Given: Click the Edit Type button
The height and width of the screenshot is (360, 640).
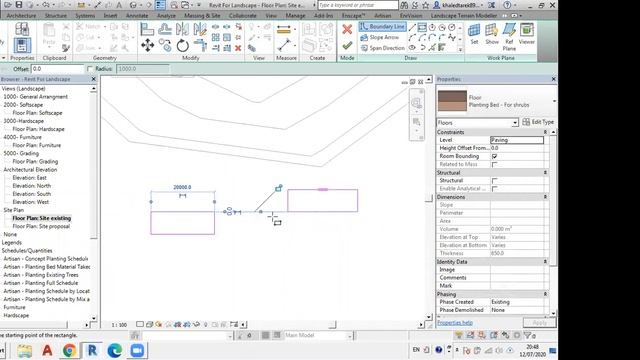Looking at the screenshot, I should click(x=538, y=122).
